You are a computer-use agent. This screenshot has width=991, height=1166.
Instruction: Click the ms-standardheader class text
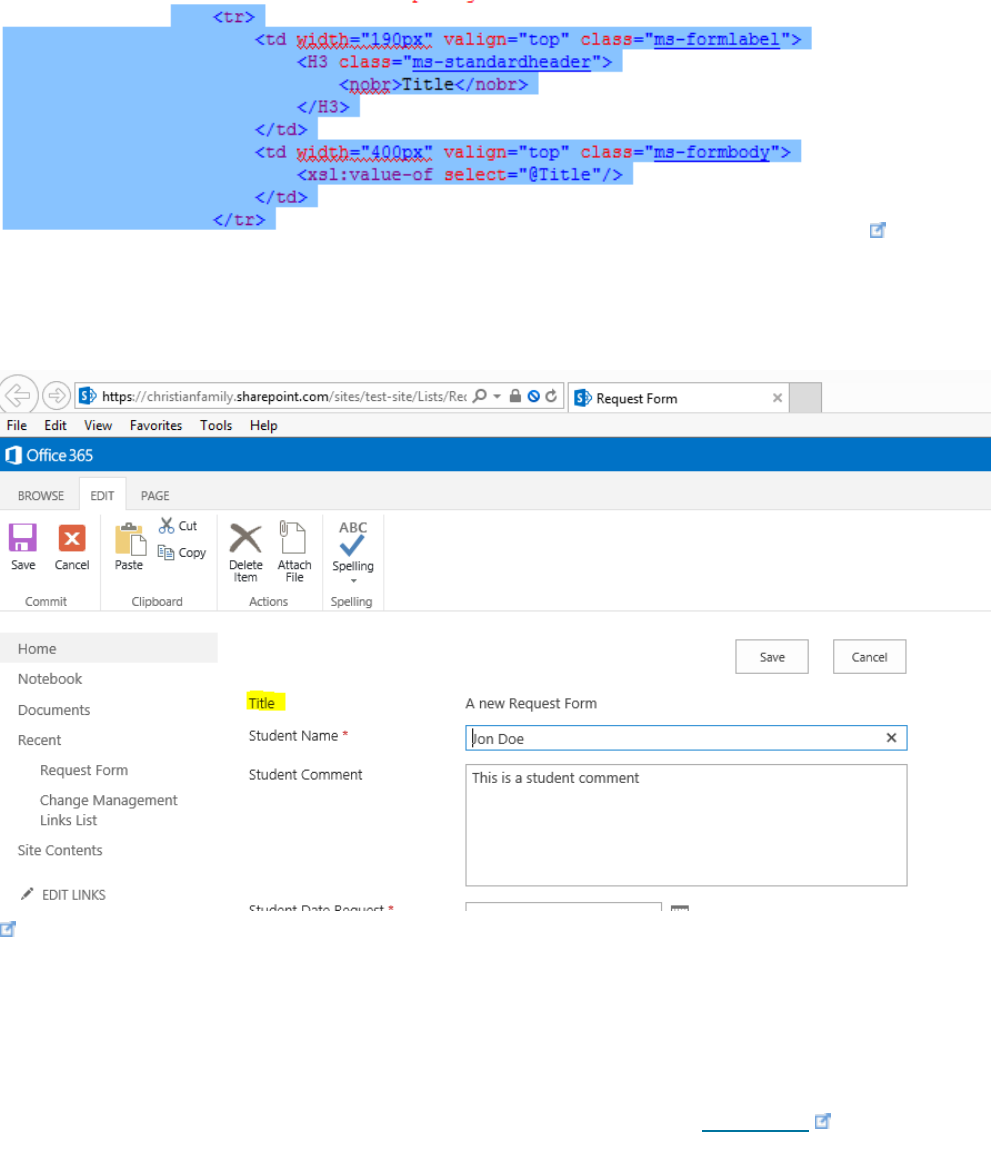[x=501, y=62]
